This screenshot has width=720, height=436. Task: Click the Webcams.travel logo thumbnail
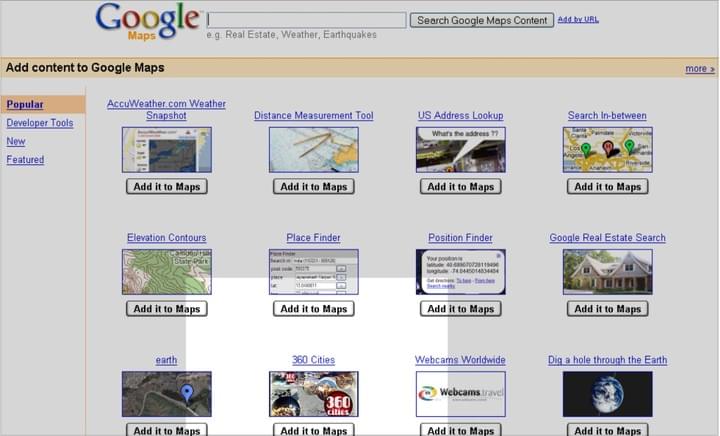pos(461,394)
